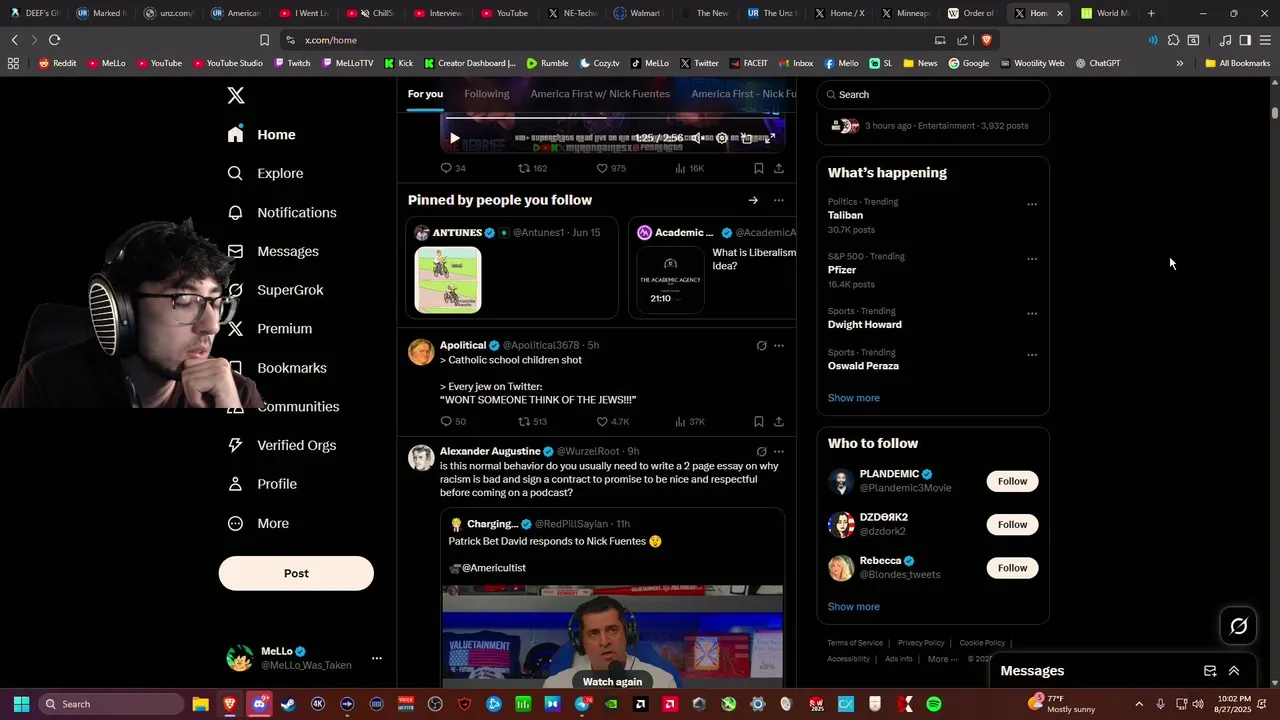This screenshot has height=720, width=1280.
Task: Open Brave's music playlist icon
Action: (x=1225, y=40)
